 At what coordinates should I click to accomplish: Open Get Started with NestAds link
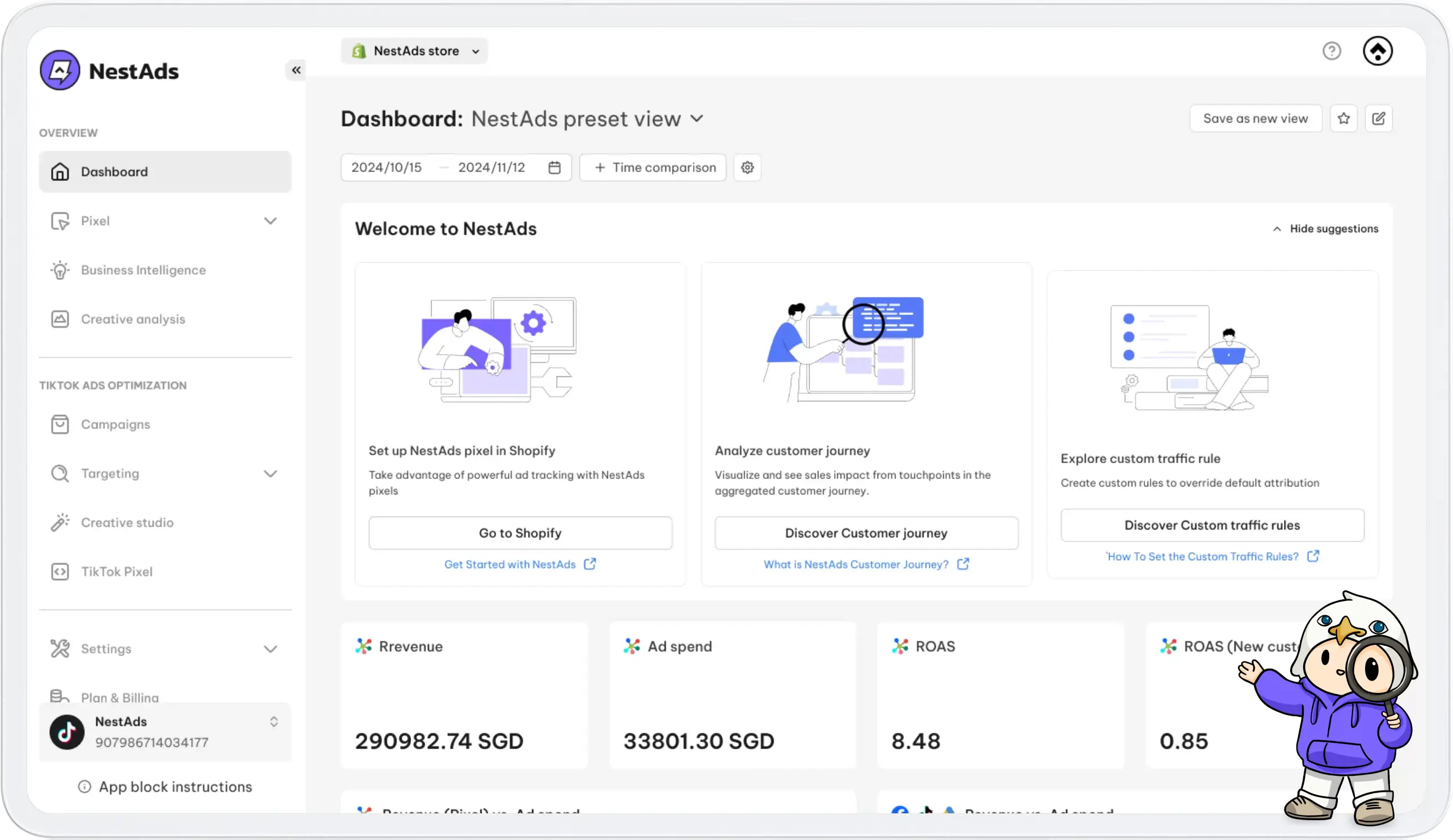coord(510,564)
